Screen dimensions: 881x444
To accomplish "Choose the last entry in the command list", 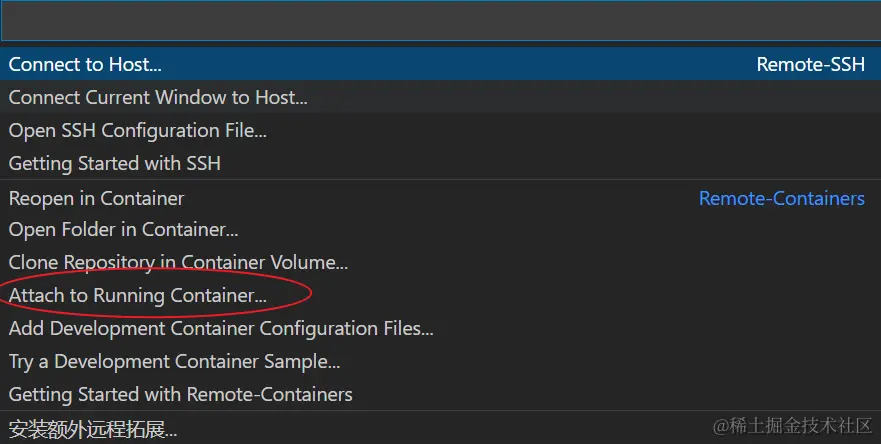I will tap(93, 430).
